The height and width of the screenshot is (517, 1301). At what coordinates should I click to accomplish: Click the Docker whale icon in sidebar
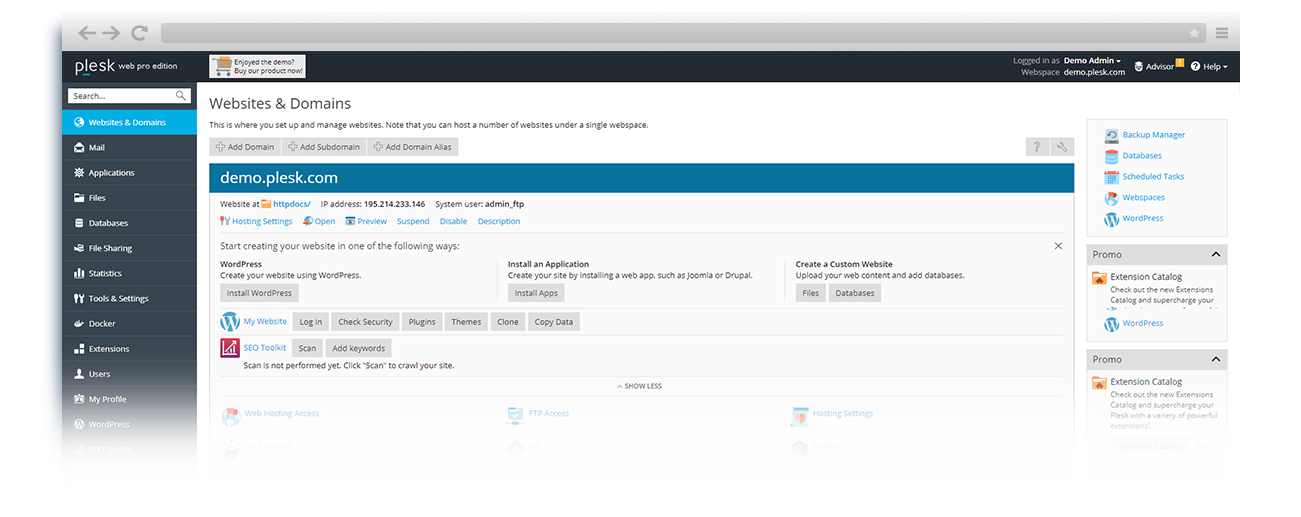tap(79, 324)
